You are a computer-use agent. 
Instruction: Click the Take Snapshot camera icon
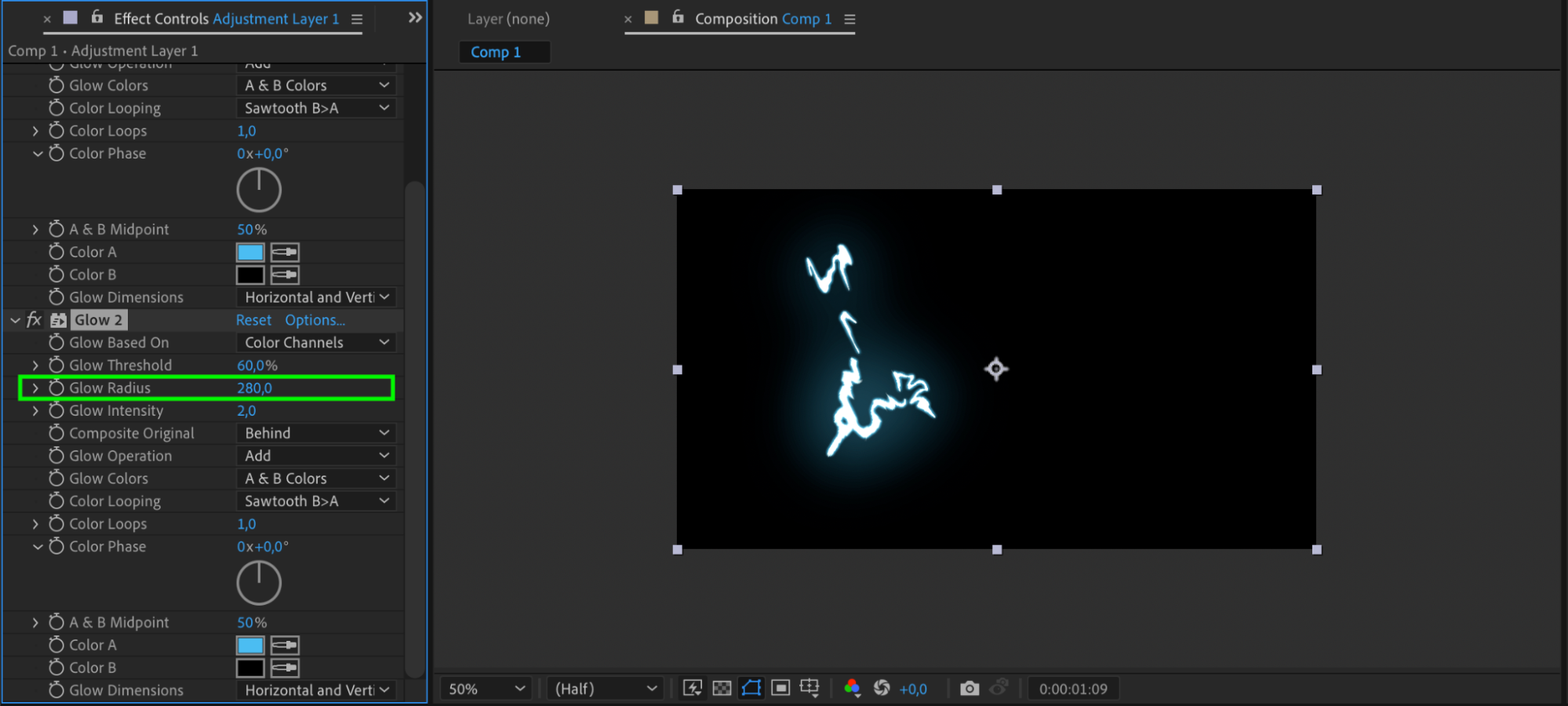970,688
